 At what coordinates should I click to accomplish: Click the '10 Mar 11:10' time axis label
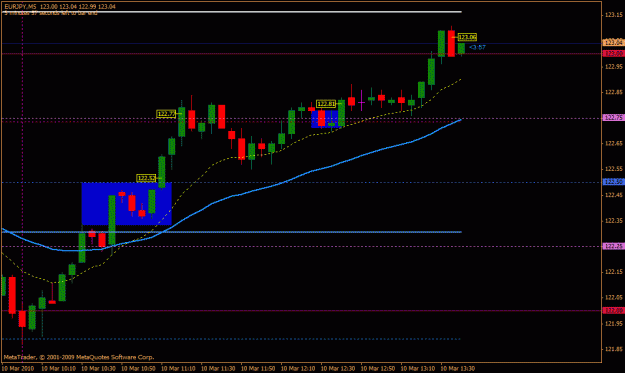pyautogui.click(x=178, y=369)
